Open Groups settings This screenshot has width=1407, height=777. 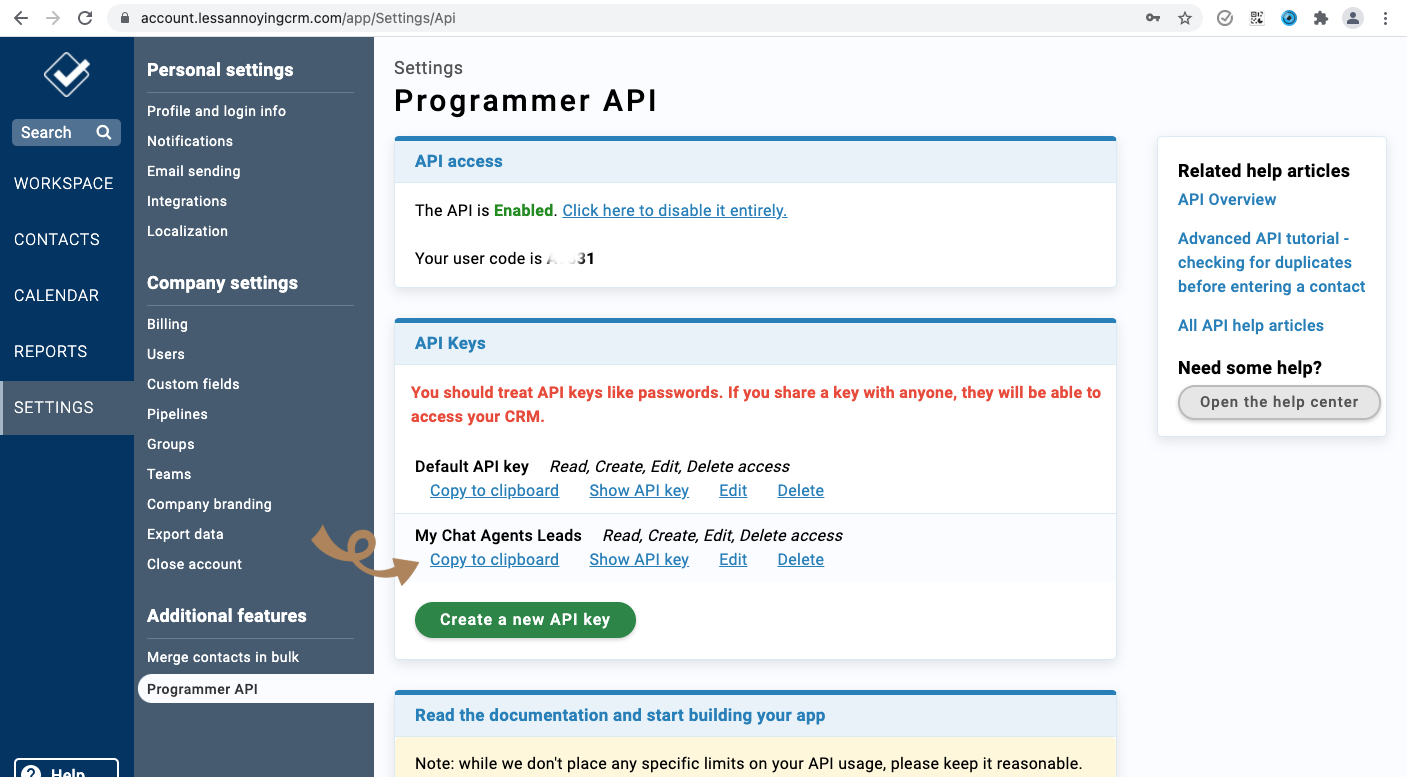coord(171,444)
